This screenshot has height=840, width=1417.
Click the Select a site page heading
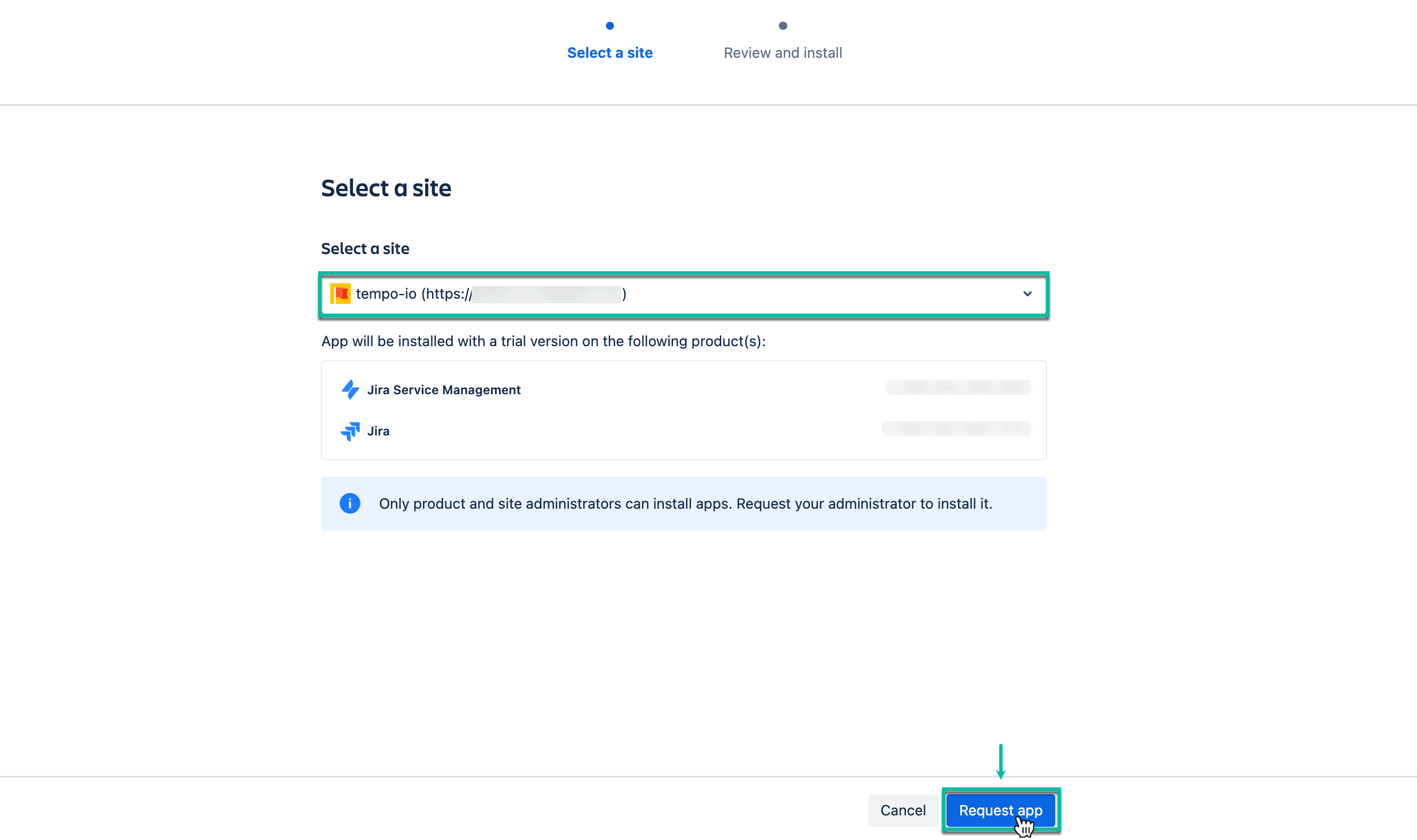click(x=386, y=187)
